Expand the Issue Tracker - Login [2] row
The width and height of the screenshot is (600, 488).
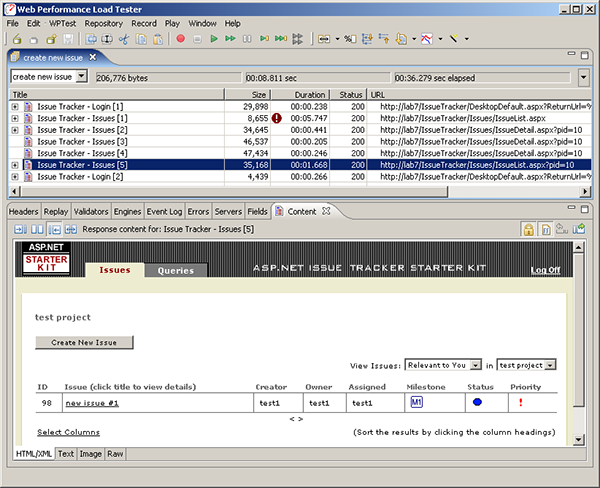tap(15, 177)
